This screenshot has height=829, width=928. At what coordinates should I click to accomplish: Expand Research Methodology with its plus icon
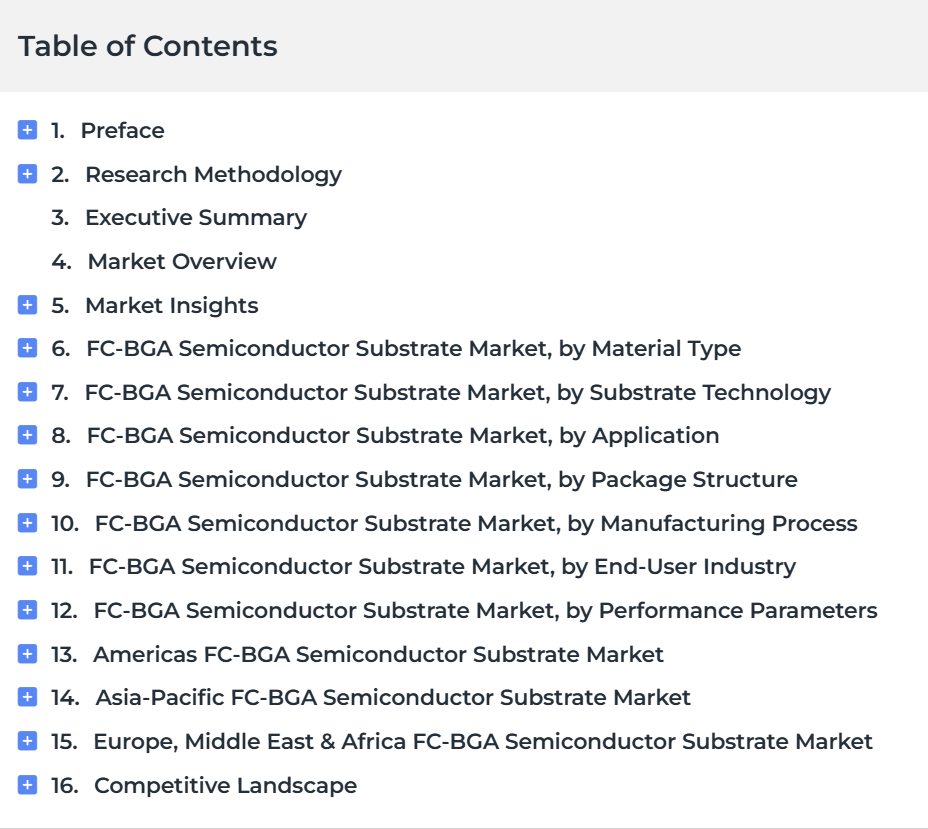tap(27, 174)
